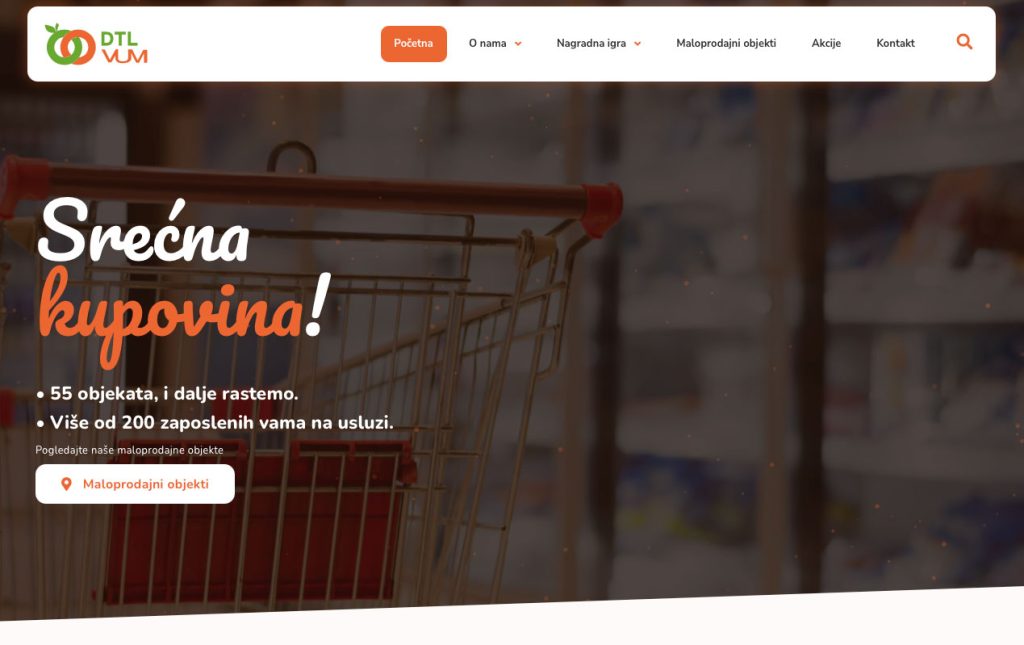Click the white Maloprodajni objekti hero button

135,484
